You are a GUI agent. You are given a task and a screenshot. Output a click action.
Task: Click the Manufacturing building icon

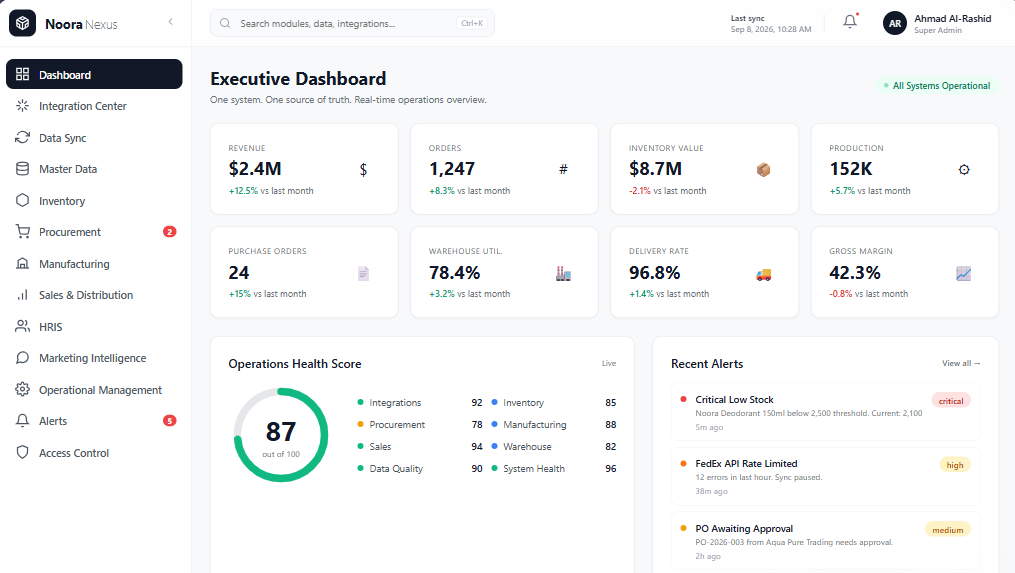(x=23, y=264)
